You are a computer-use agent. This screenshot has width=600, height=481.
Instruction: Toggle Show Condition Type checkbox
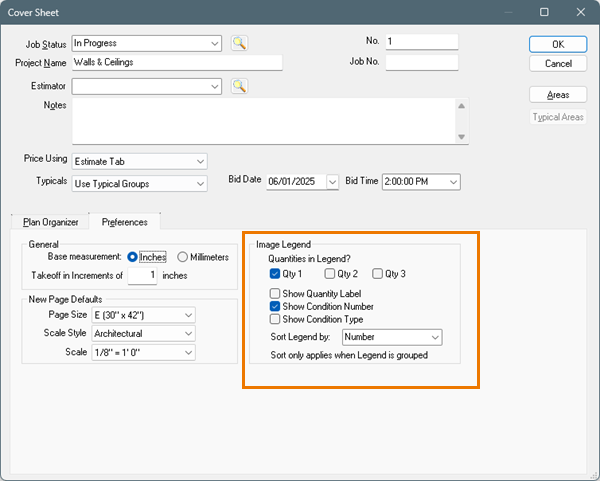click(275, 319)
